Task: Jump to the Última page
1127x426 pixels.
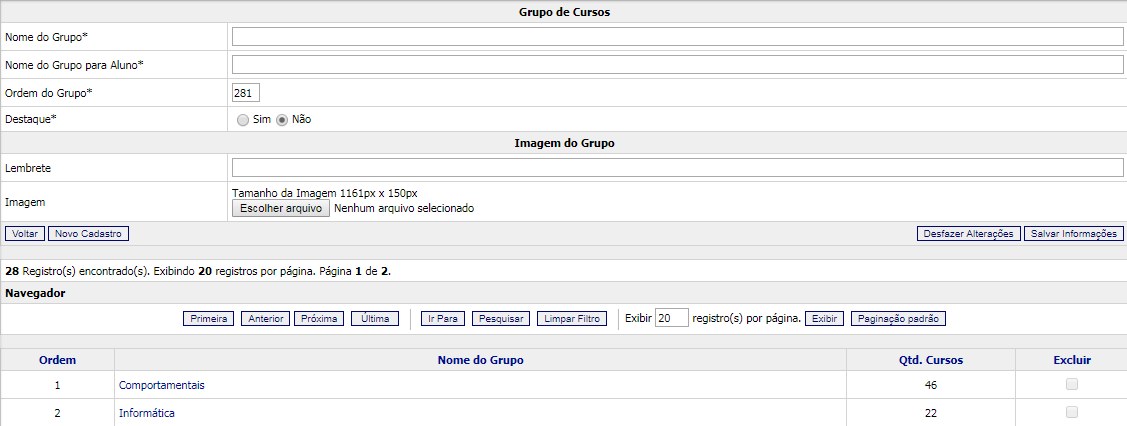Action: click(x=375, y=319)
